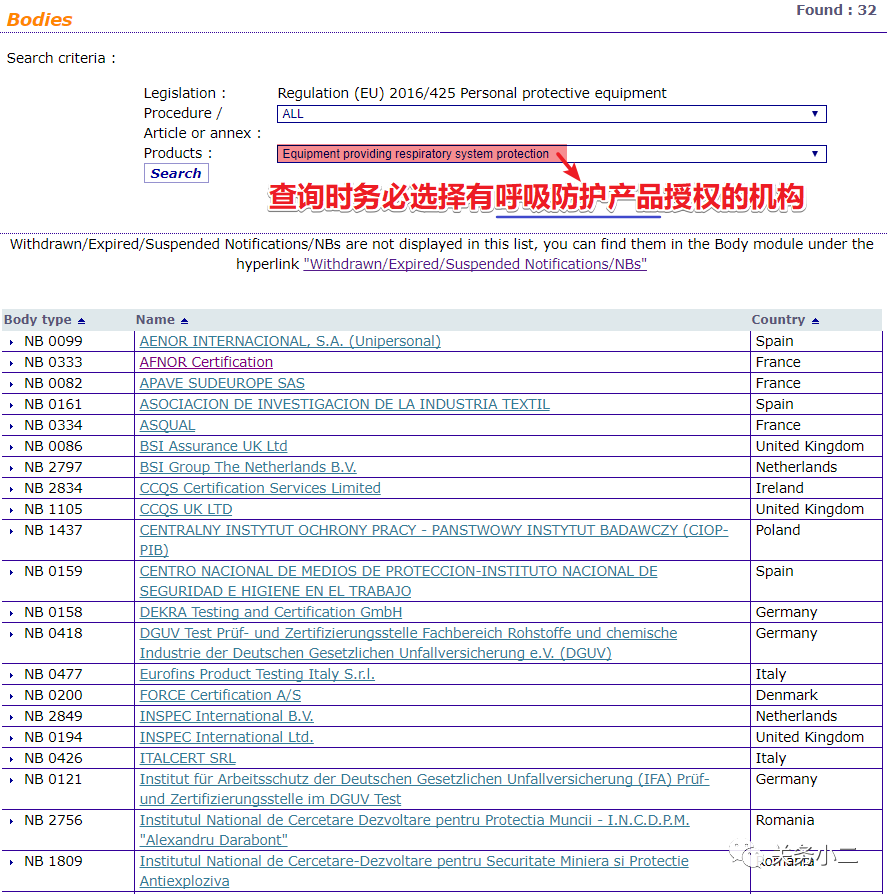The width and height of the screenshot is (887, 894).
Task: Click the Bodies page heading
Action: click(40, 18)
